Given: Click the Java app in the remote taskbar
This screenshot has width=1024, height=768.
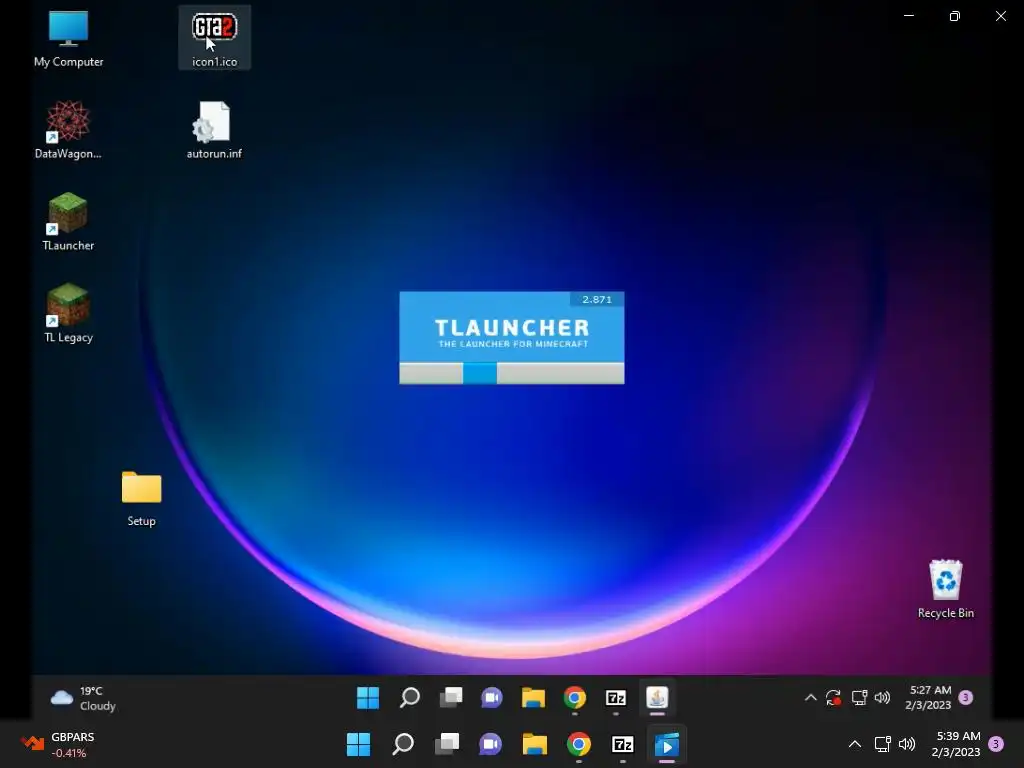Looking at the screenshot, I should (x=657, y=697).
